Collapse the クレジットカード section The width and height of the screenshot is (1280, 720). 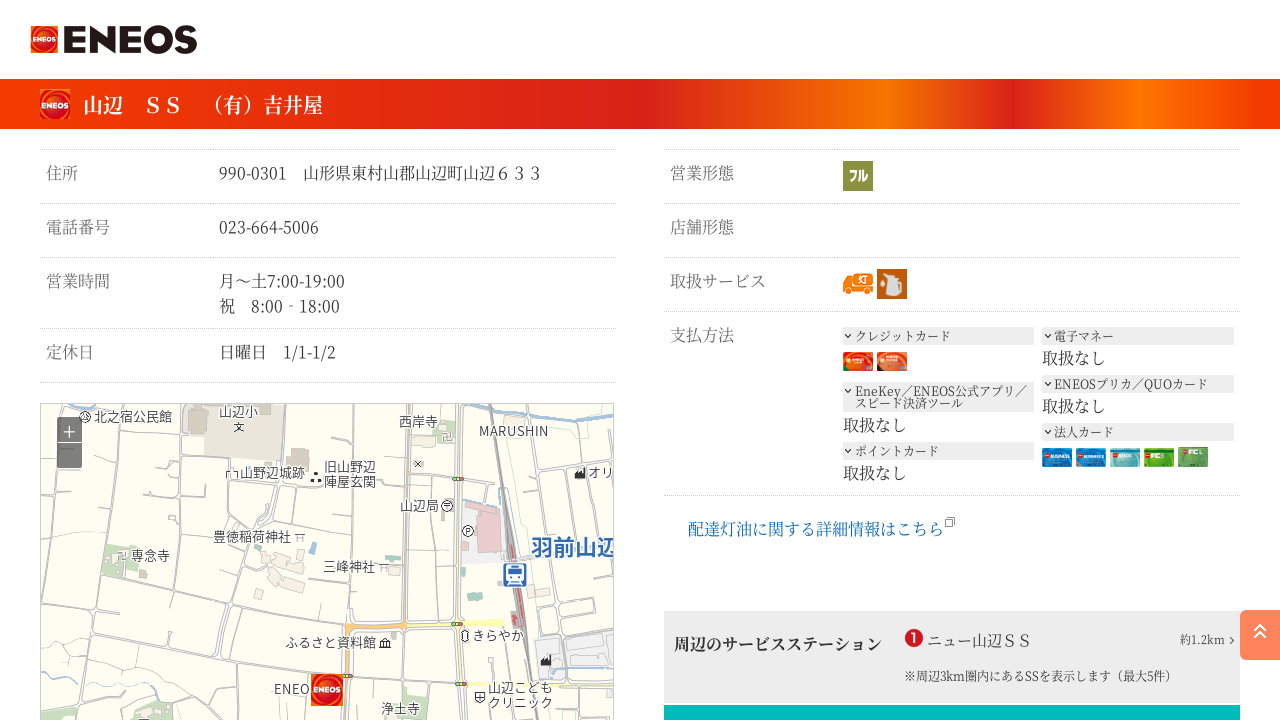pyautogui.click(x=938, y=336)
